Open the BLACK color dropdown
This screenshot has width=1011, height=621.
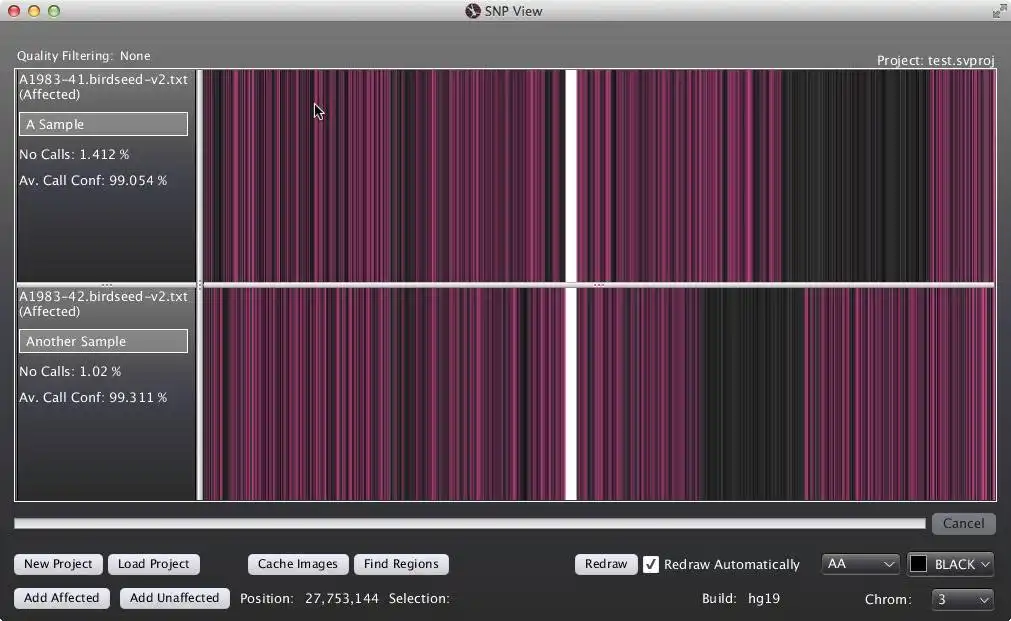pyautogui.click(x=950, y=564)
